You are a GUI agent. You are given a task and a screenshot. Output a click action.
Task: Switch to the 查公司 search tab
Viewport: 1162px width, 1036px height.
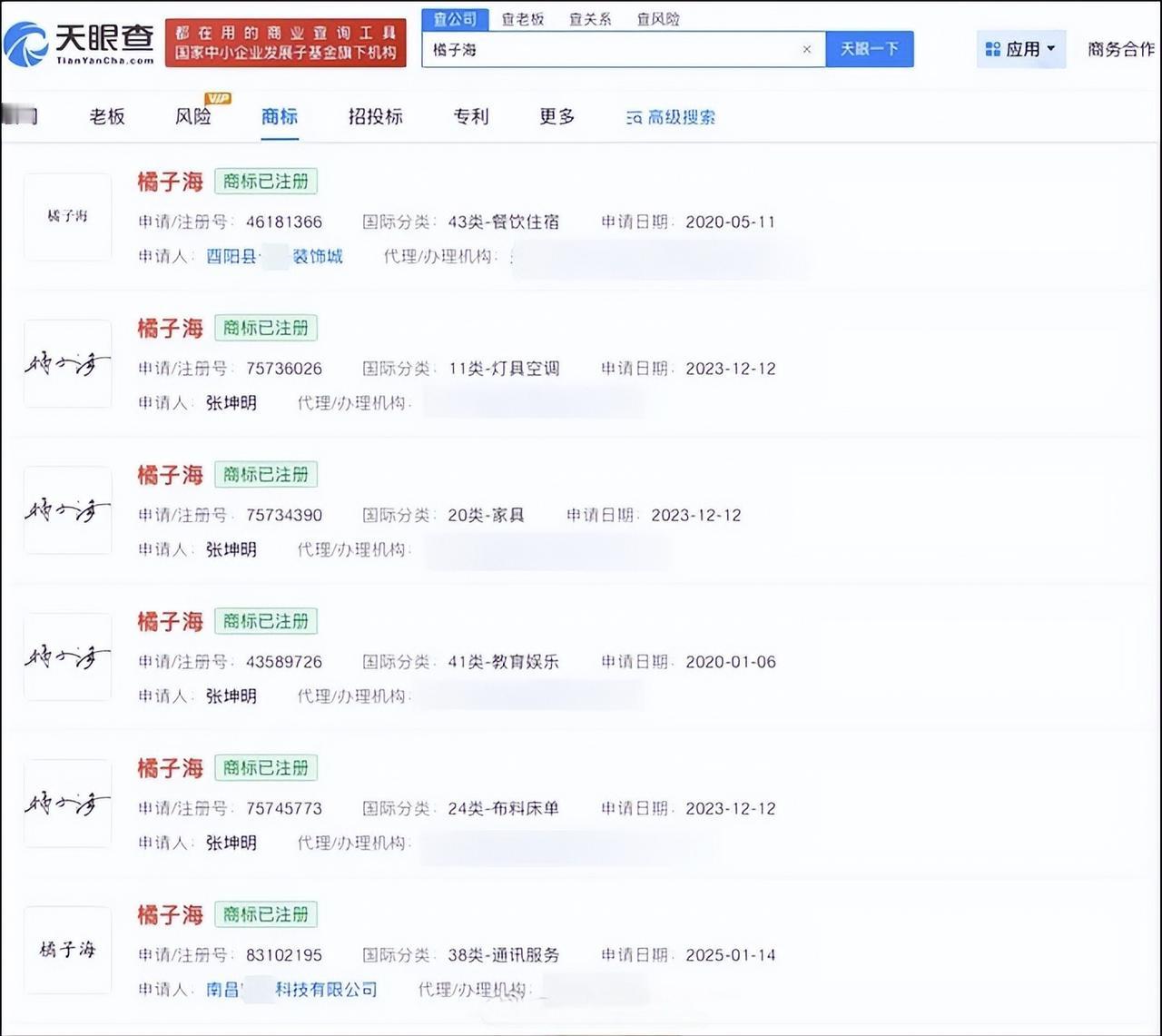(455, 19)
